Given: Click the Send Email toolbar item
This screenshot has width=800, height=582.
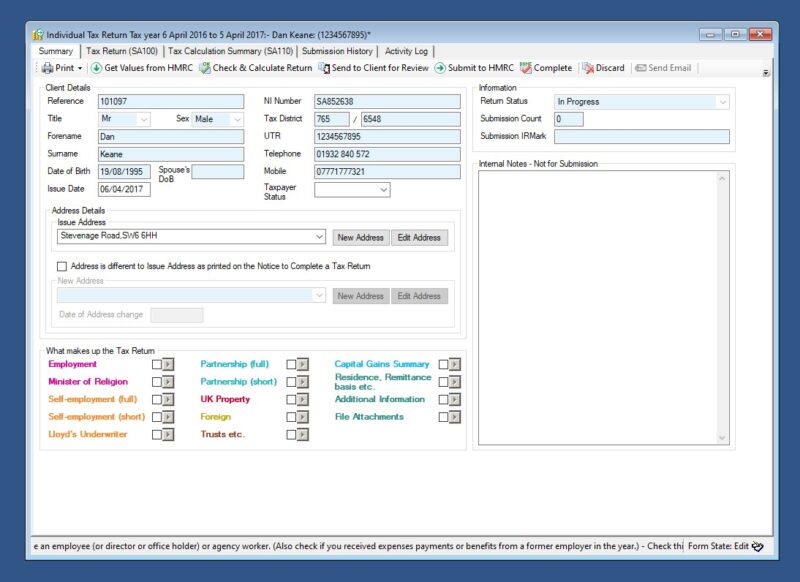Looking at the screenshot, I should click(663, 68).
